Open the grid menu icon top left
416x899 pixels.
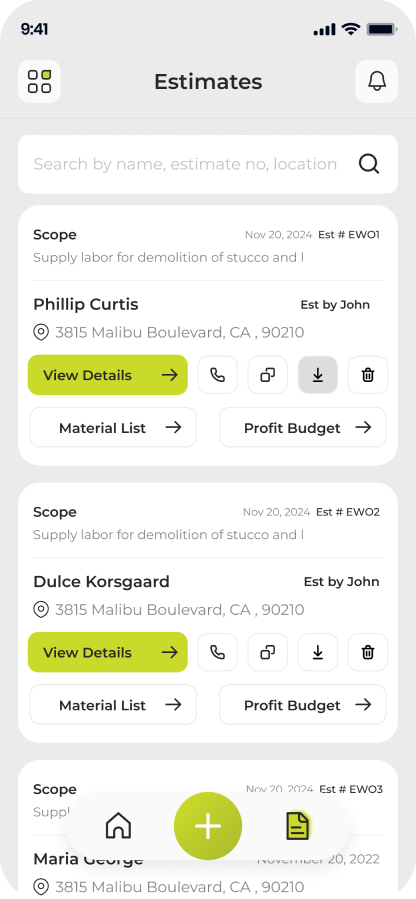point(40,81)
